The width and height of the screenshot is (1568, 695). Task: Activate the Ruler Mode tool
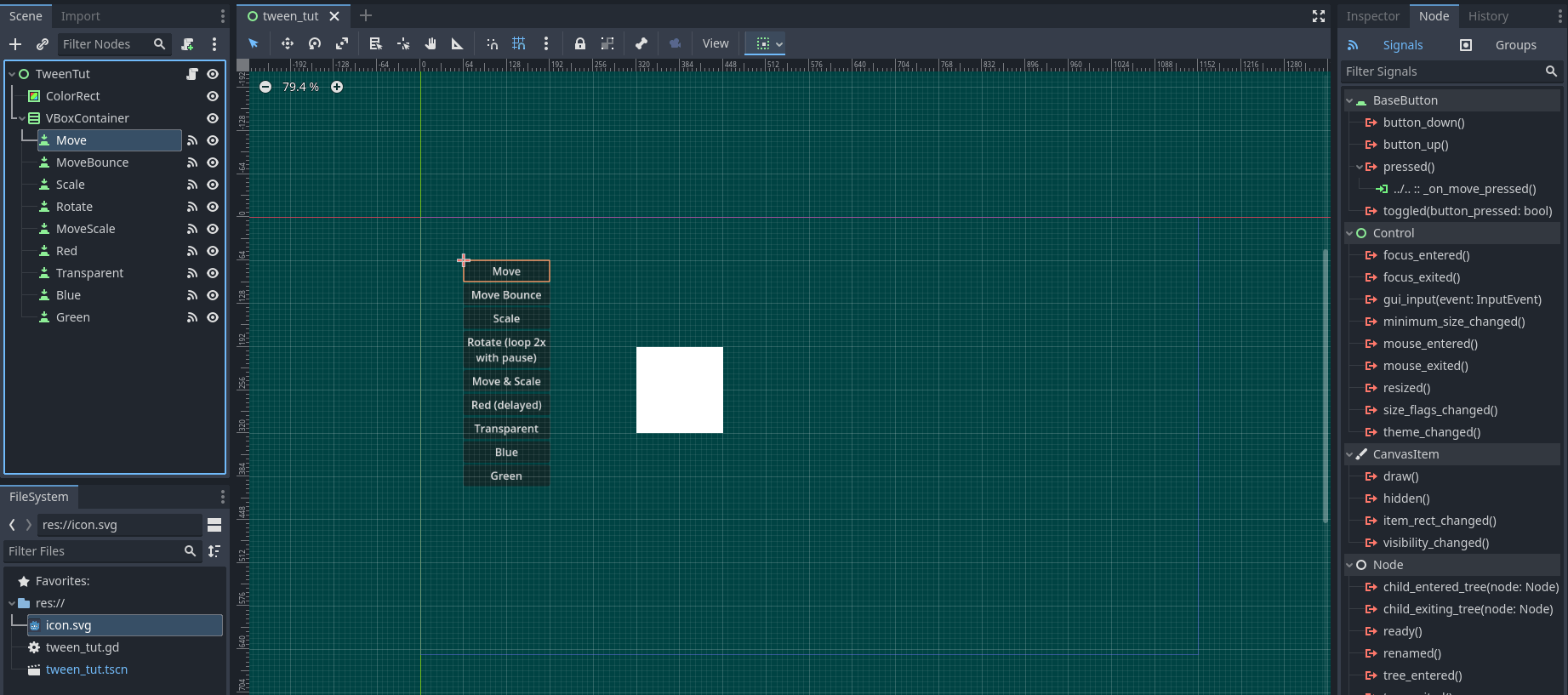[458, 43]
